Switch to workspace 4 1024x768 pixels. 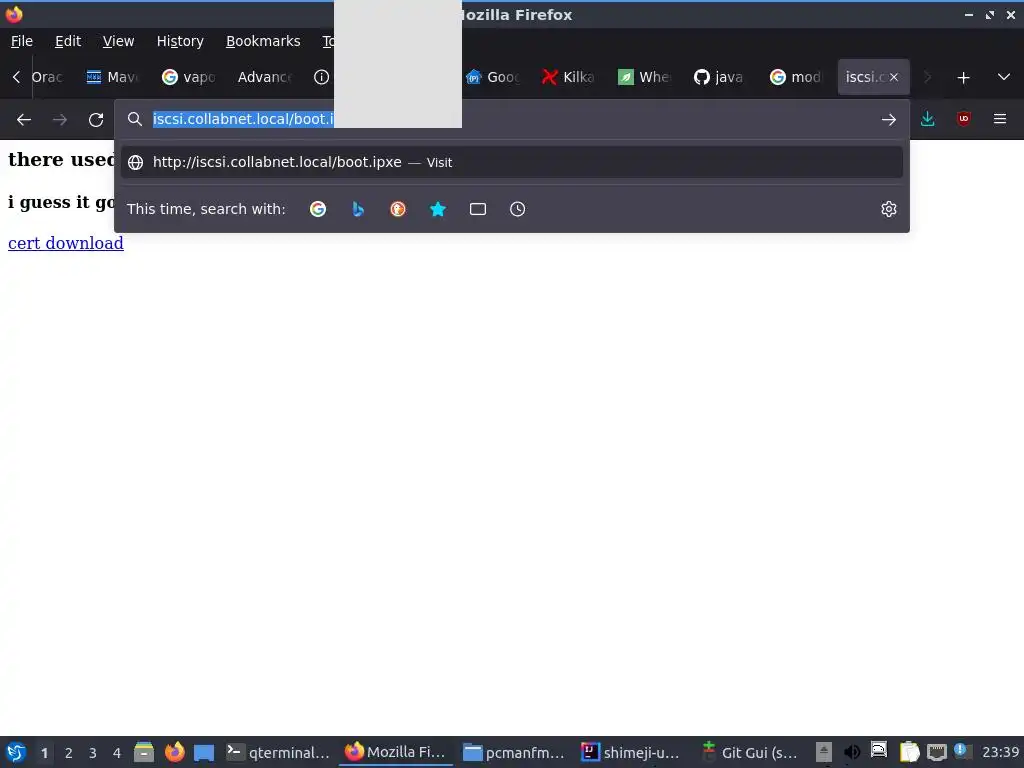[117, 753]
